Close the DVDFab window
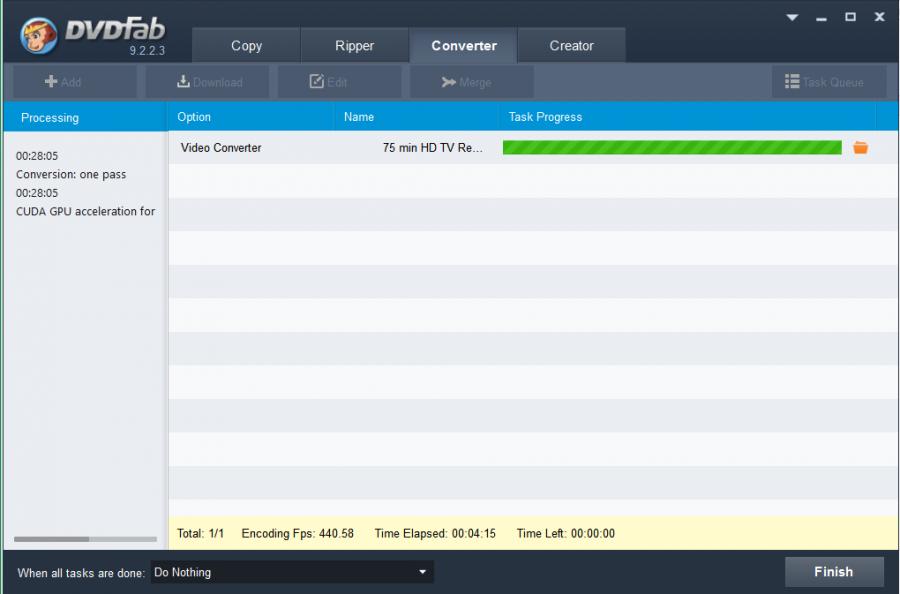 pyautogui.click(x=879, y=17)
